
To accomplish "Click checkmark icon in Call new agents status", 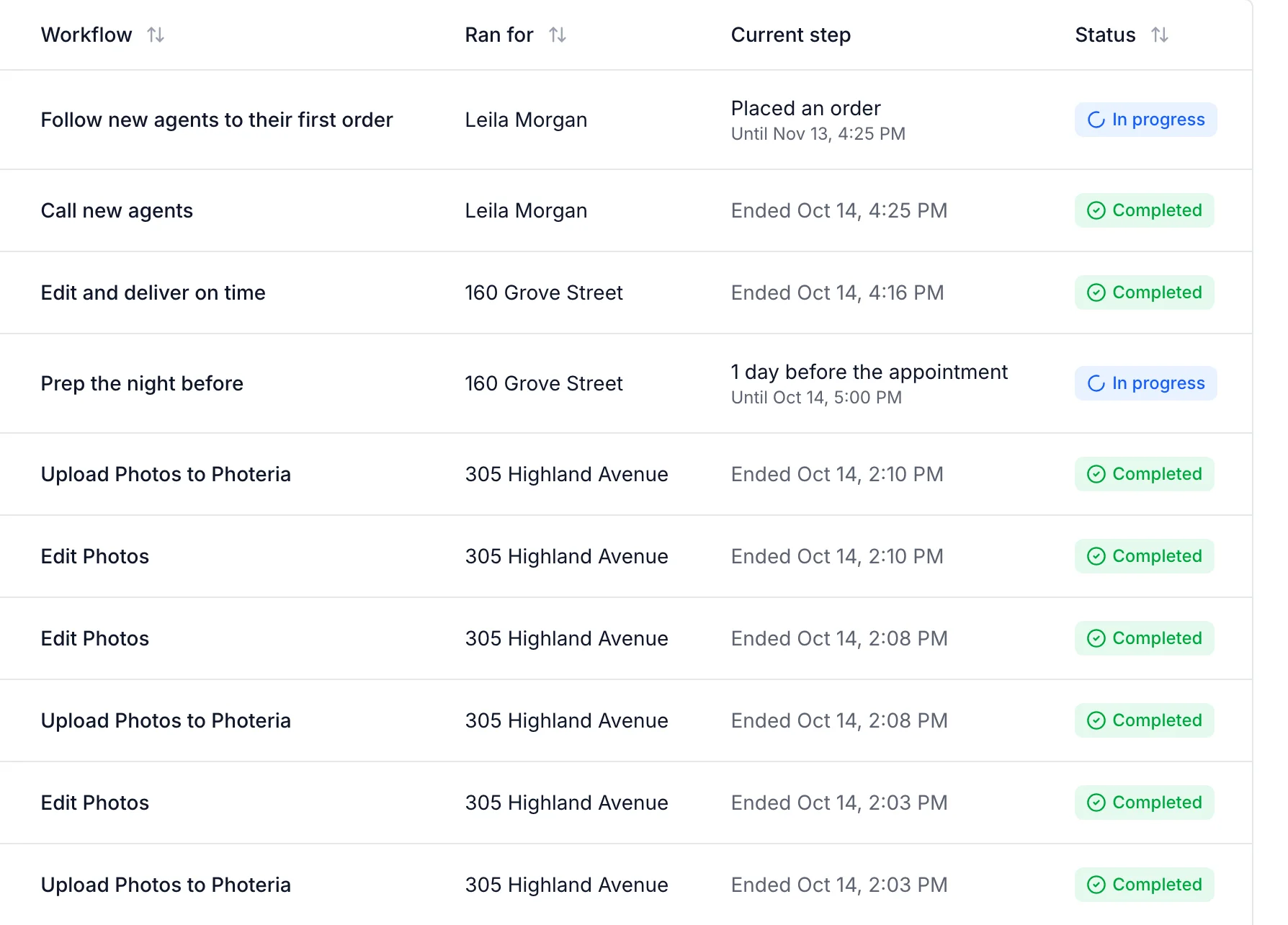I will [1096, 210].
